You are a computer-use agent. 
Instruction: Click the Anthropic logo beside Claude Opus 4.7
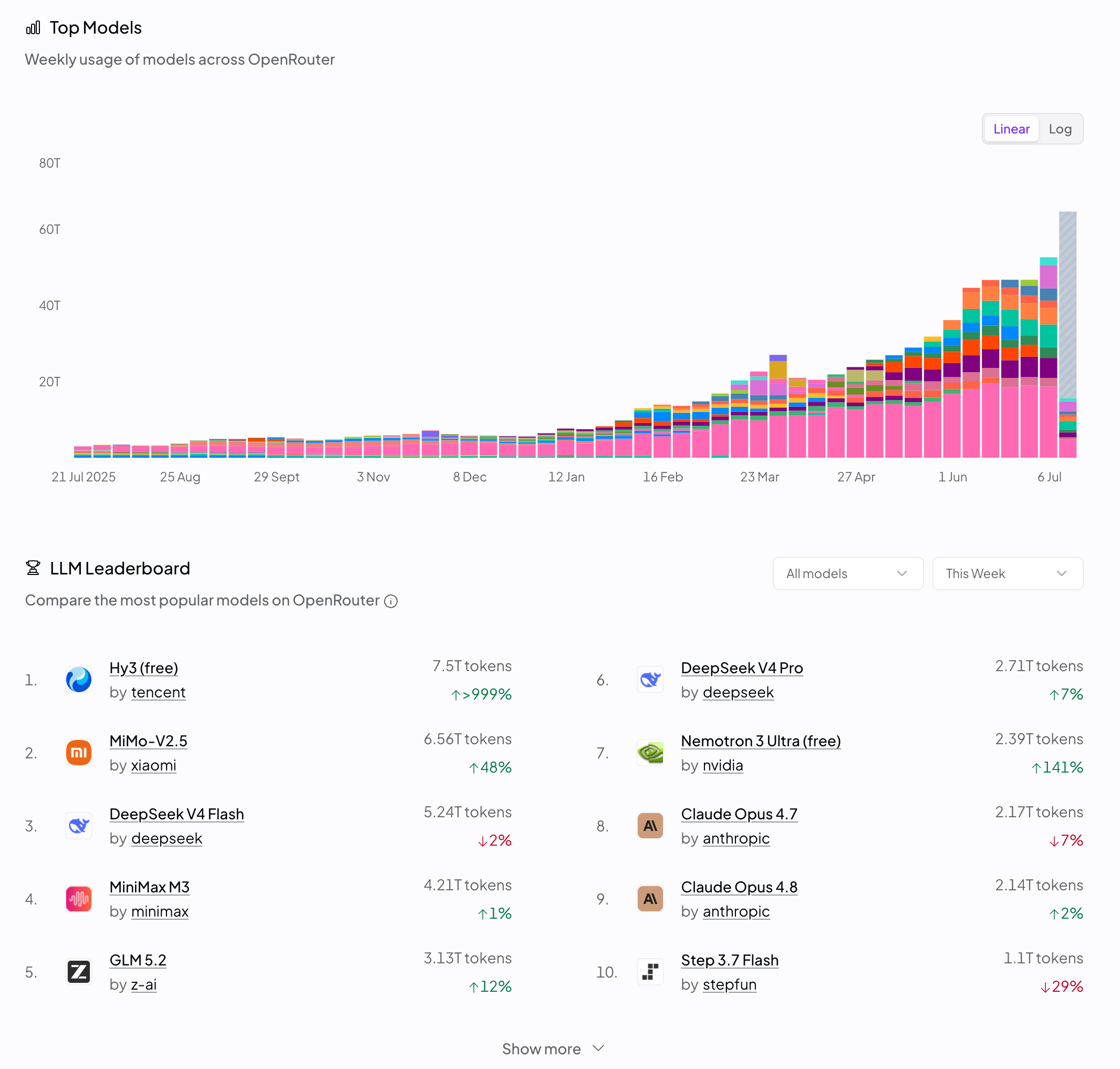click(650, 826)
